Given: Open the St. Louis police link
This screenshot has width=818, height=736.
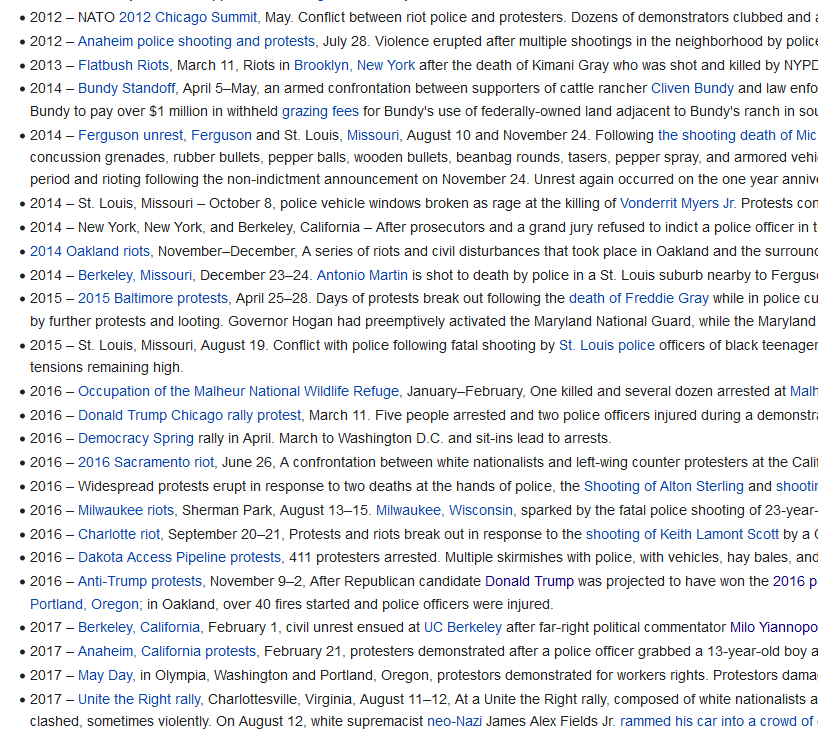Looking at the screenshot, I should [607, 345].
